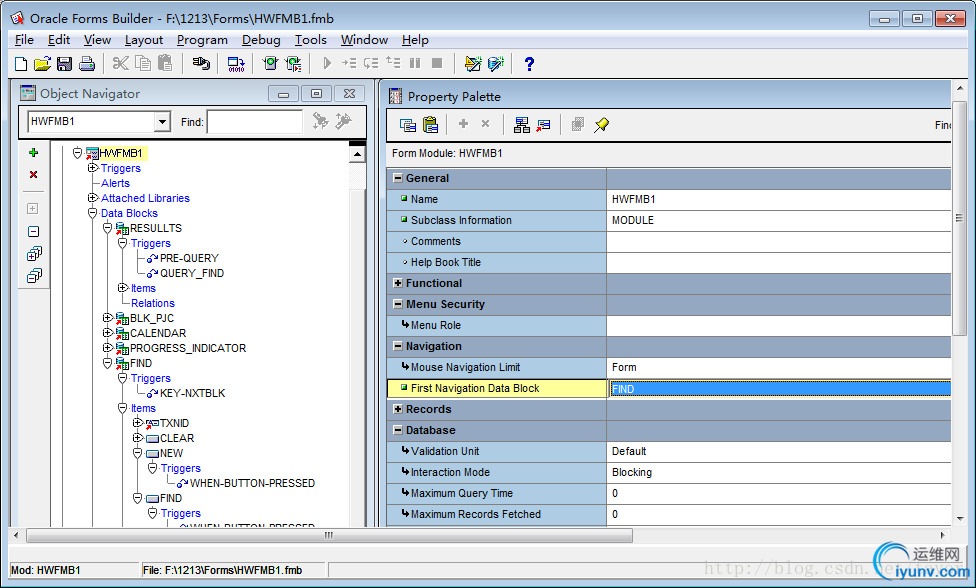Click the Stop debug square icon
This screenshot has width=976, height=588.
[437, 63]
